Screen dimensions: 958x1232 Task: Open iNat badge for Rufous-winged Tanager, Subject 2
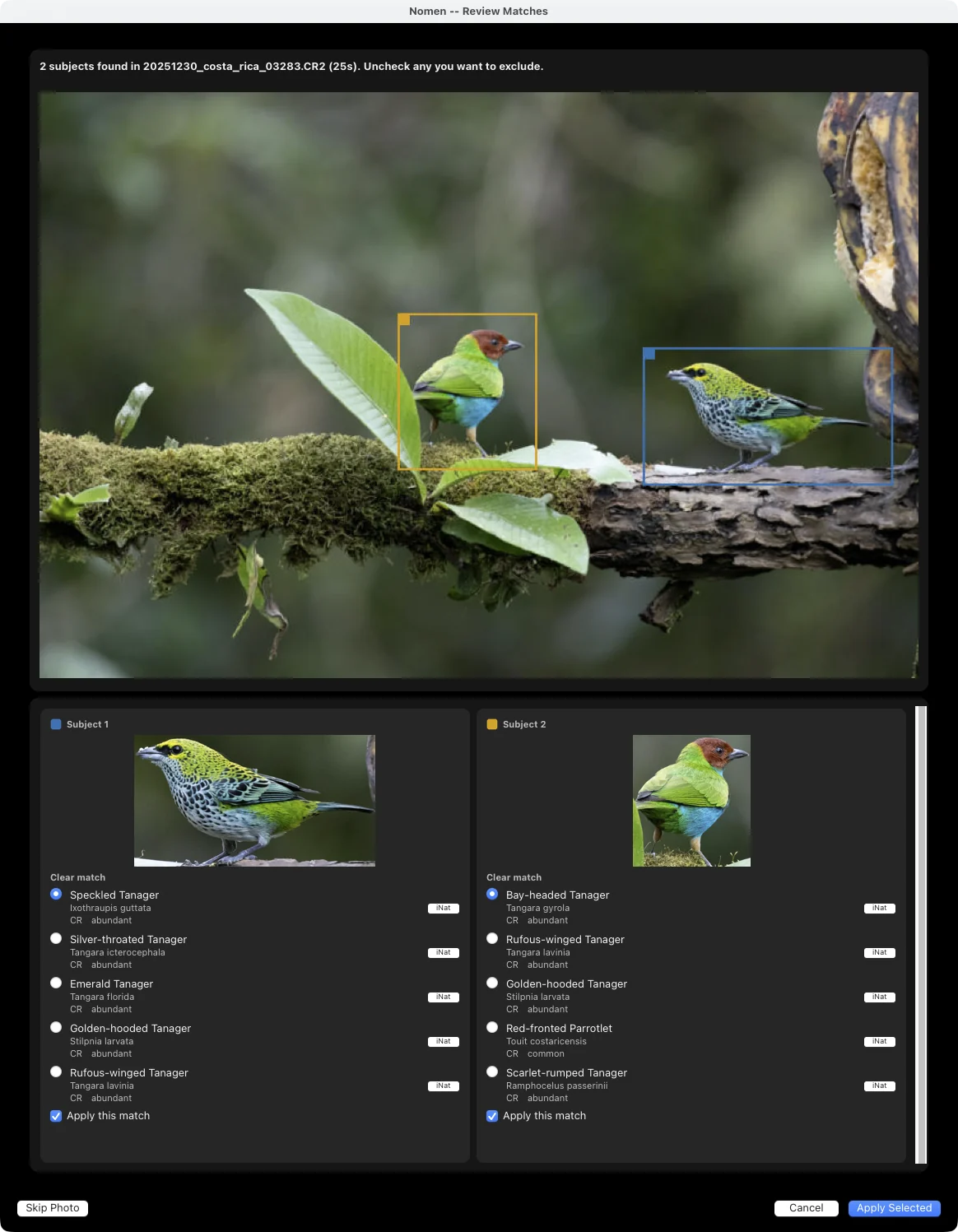pos(880,953)
